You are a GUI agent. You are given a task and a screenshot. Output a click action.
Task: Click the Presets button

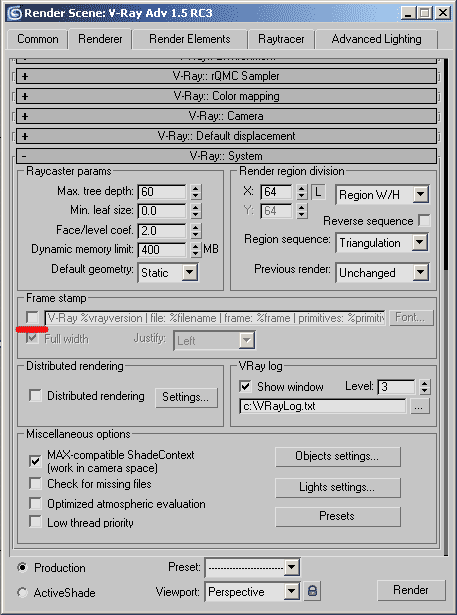(x=337, y=516)
